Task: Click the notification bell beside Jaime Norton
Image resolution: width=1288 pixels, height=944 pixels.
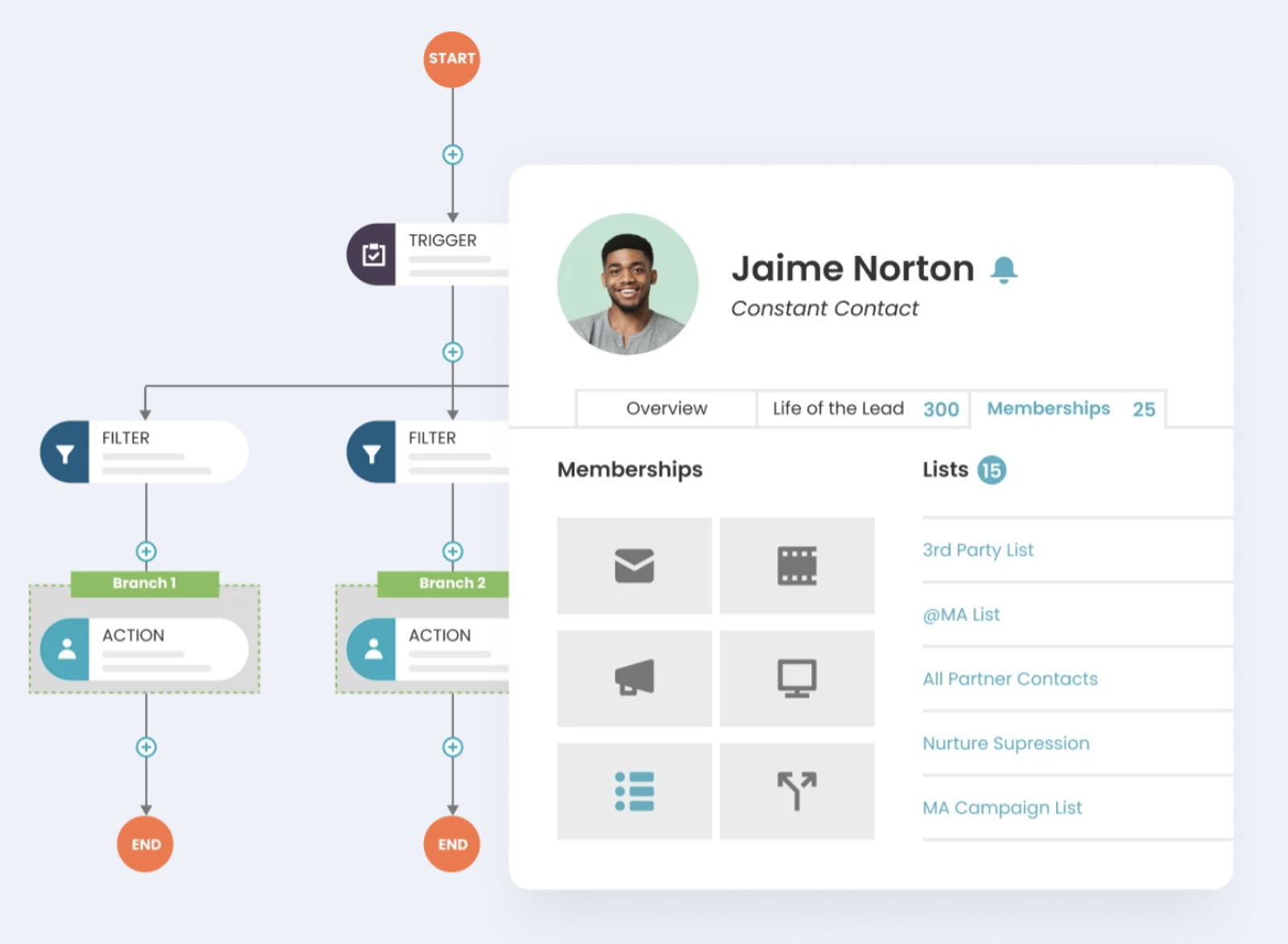Action: (1004, 270)
